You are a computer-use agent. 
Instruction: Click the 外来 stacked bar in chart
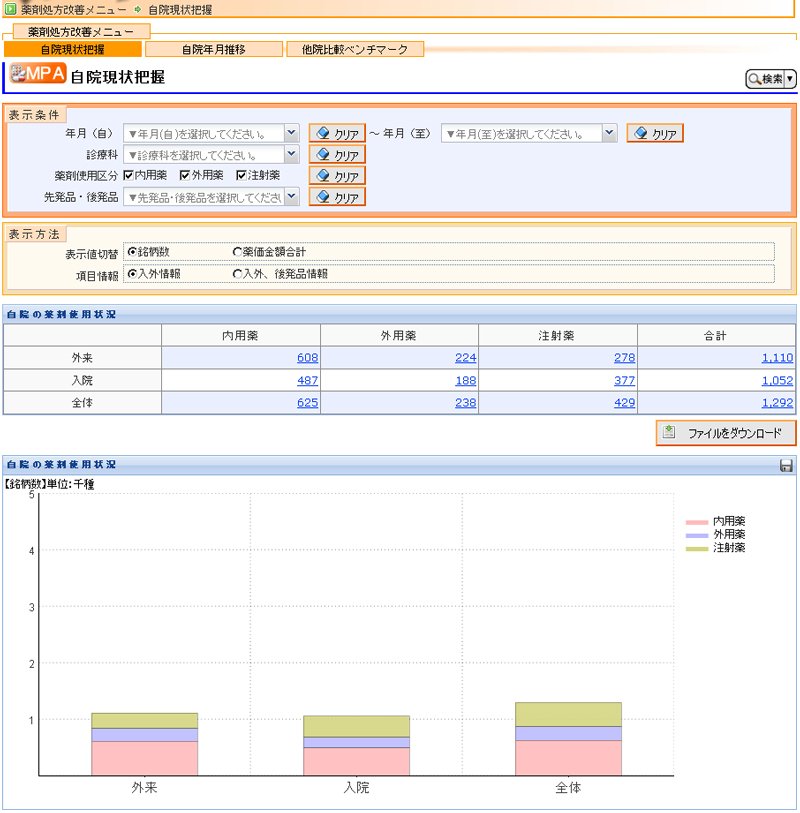point(145,744)
